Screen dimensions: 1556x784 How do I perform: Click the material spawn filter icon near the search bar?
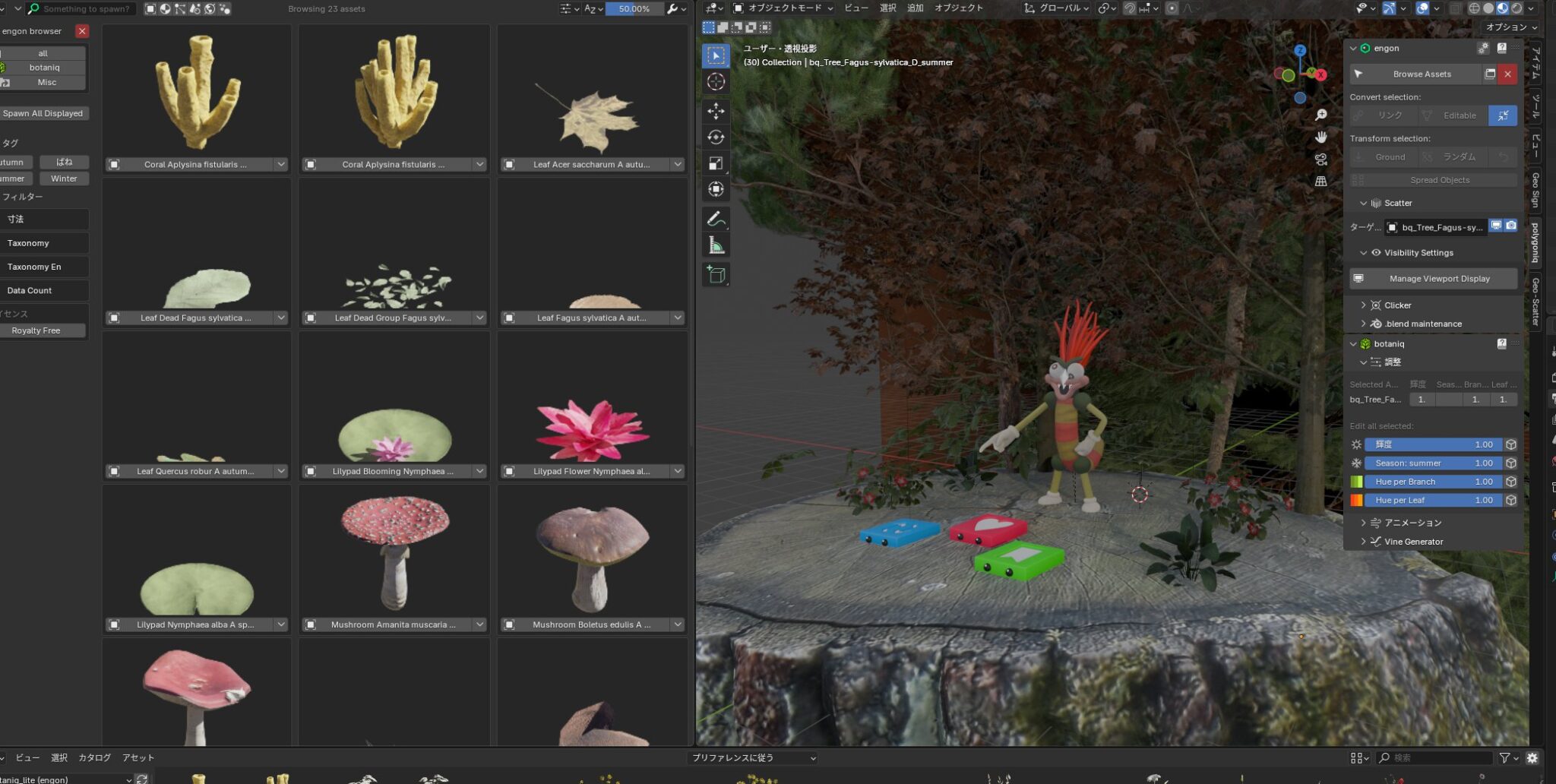[x=165, y=8]
